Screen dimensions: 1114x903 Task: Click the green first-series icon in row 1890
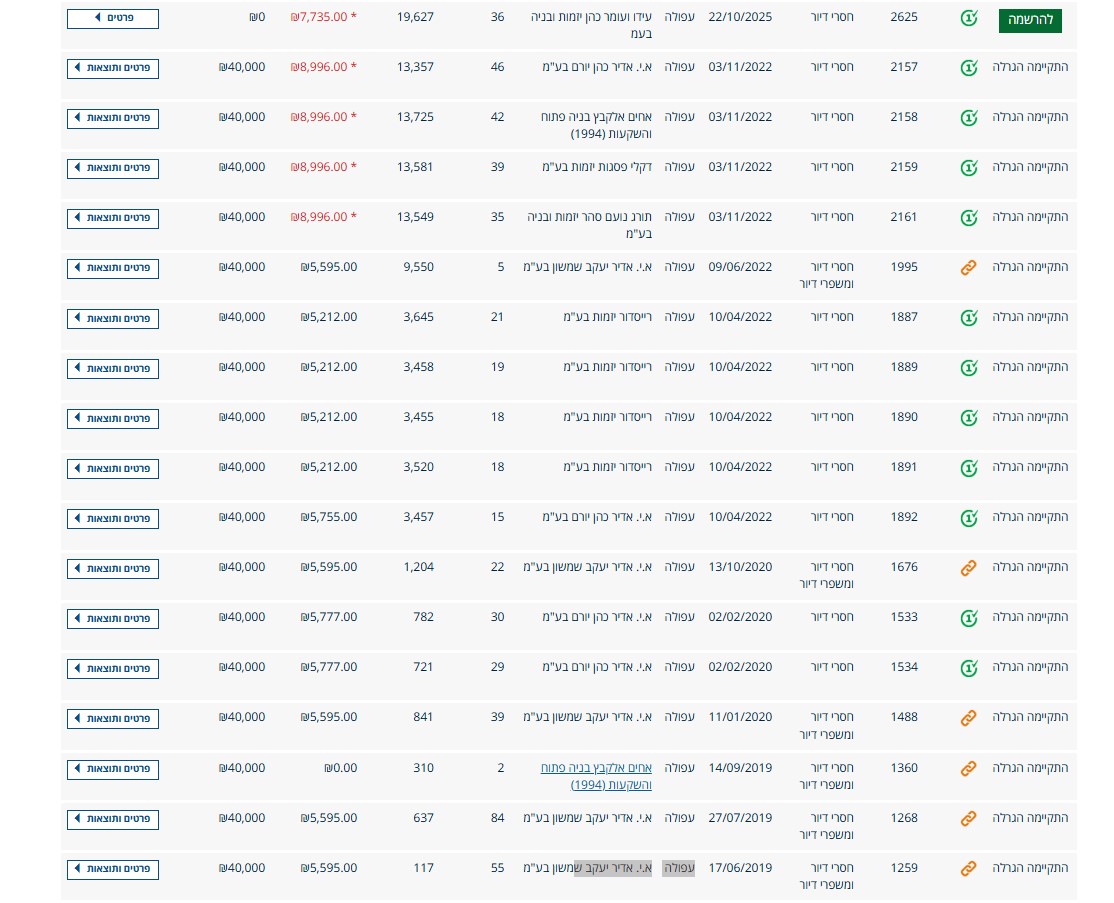(x=969, y=418)
